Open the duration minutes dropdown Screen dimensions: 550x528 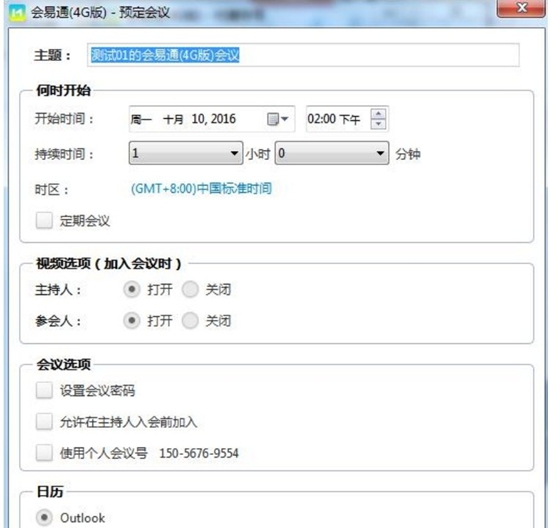tap(332, 153)
